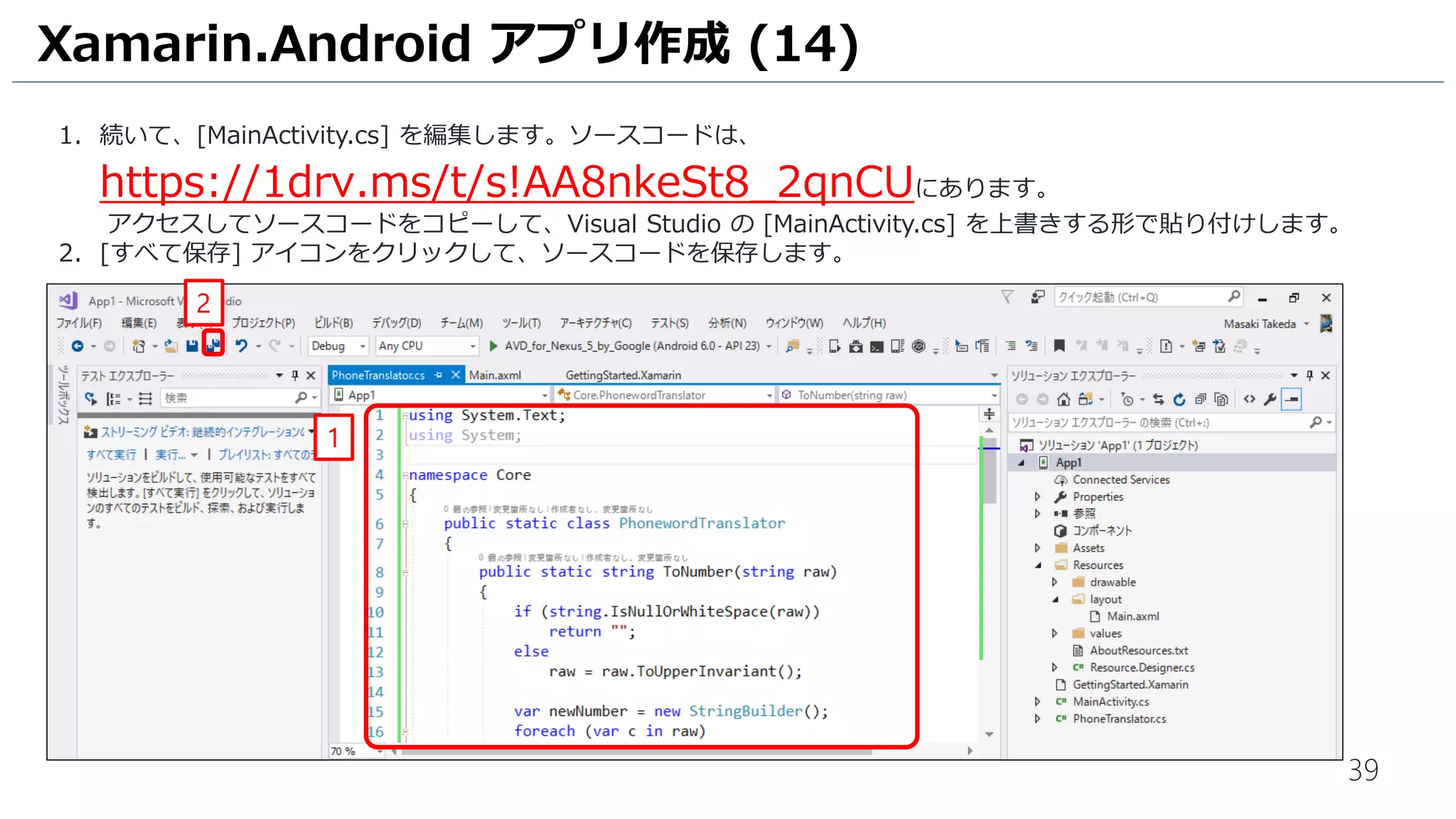The width and height of the screenshot is (1456, 819).
Task: Click the Home icon in Solution Explorer
Action: point(1064,400)
